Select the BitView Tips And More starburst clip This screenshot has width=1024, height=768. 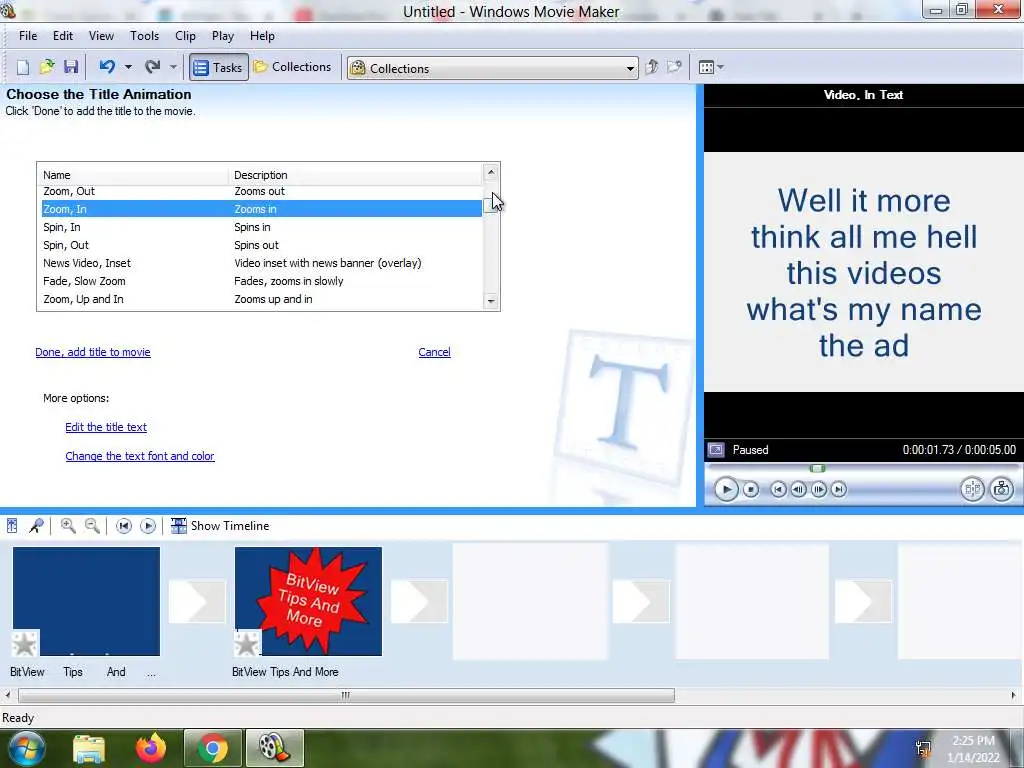[308, 601]
